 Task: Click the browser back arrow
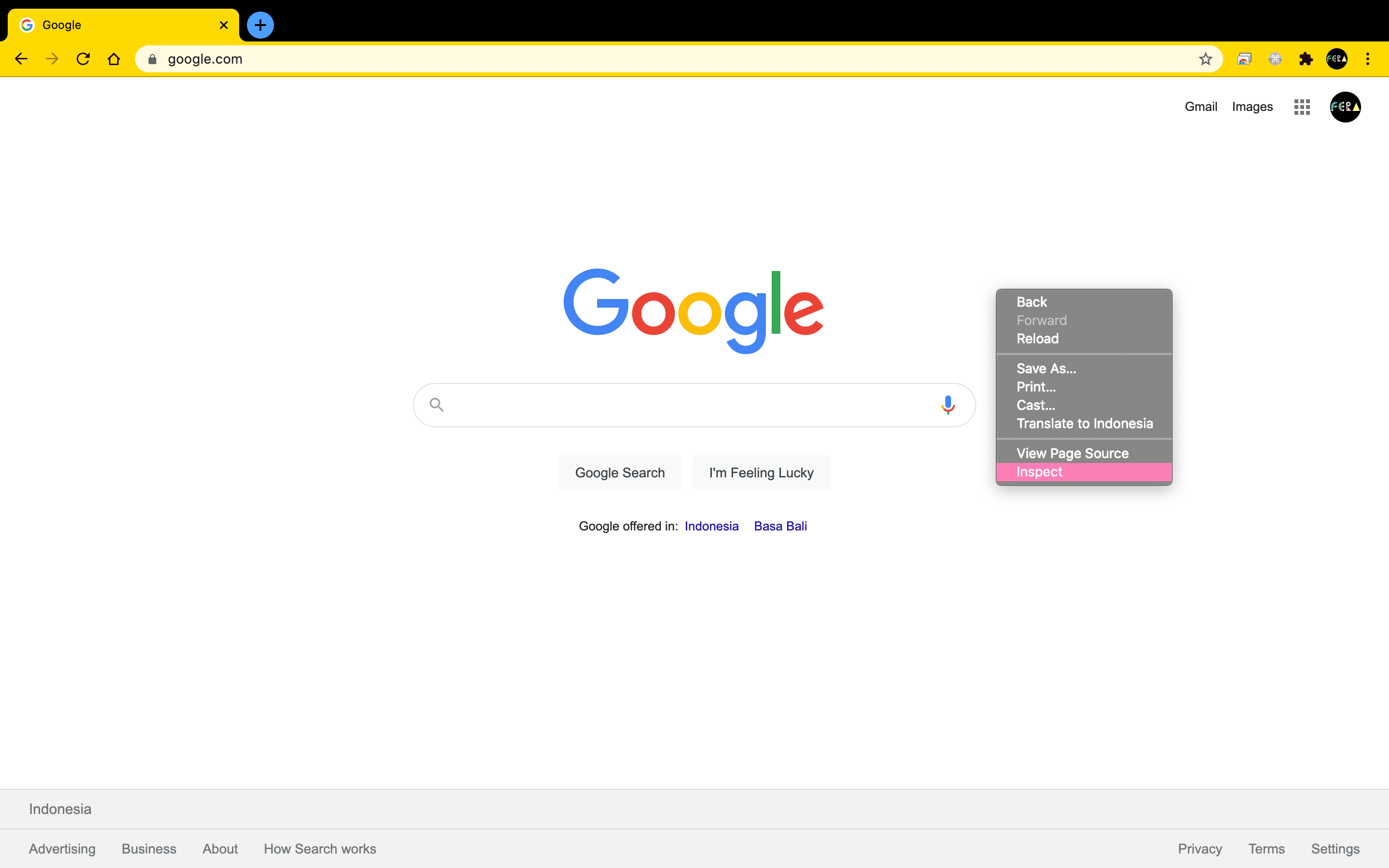(21, 59)
